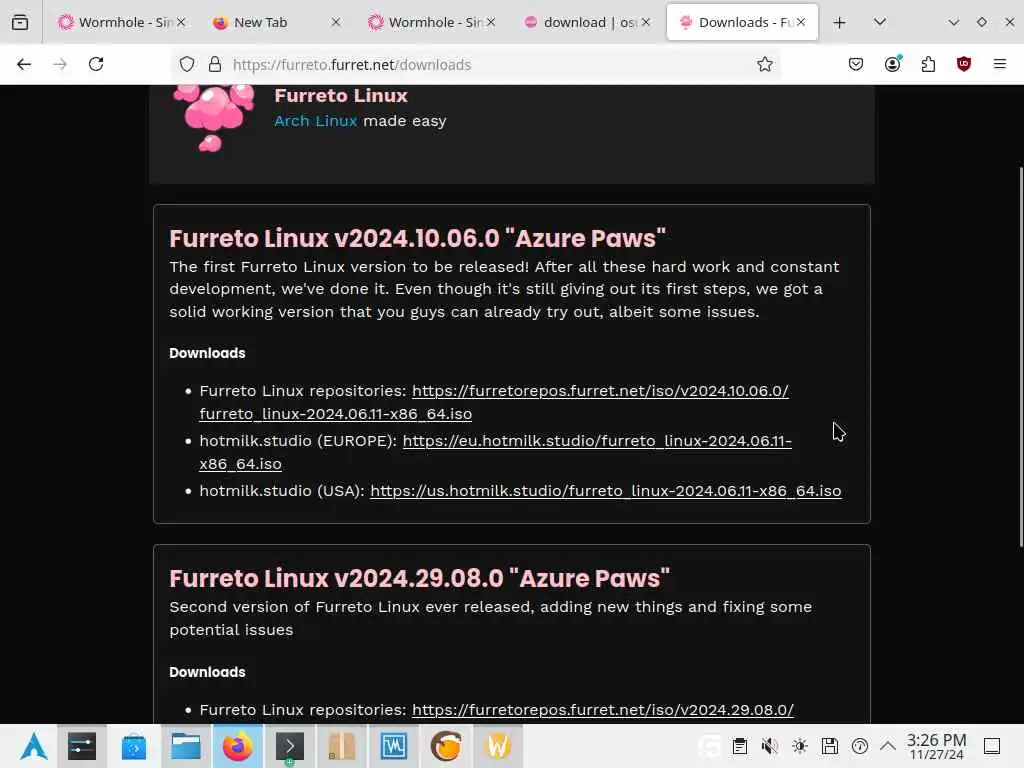Switch to second Wormhole tab
Screen dimensions: 1024x768
tap(432, 22)
